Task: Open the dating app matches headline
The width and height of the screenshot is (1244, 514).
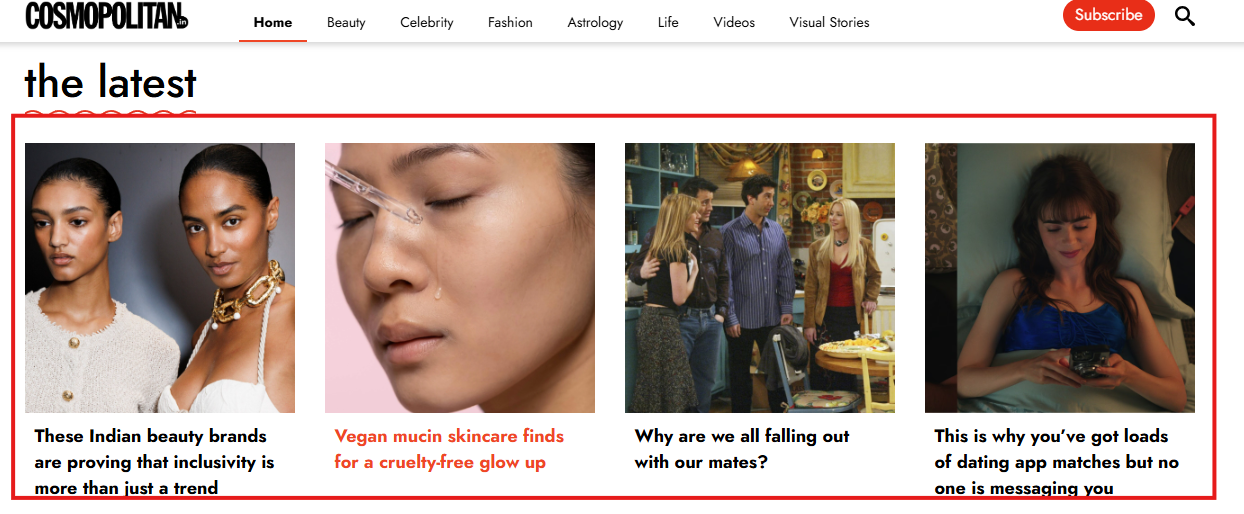Action: [x=1056, y=462]
